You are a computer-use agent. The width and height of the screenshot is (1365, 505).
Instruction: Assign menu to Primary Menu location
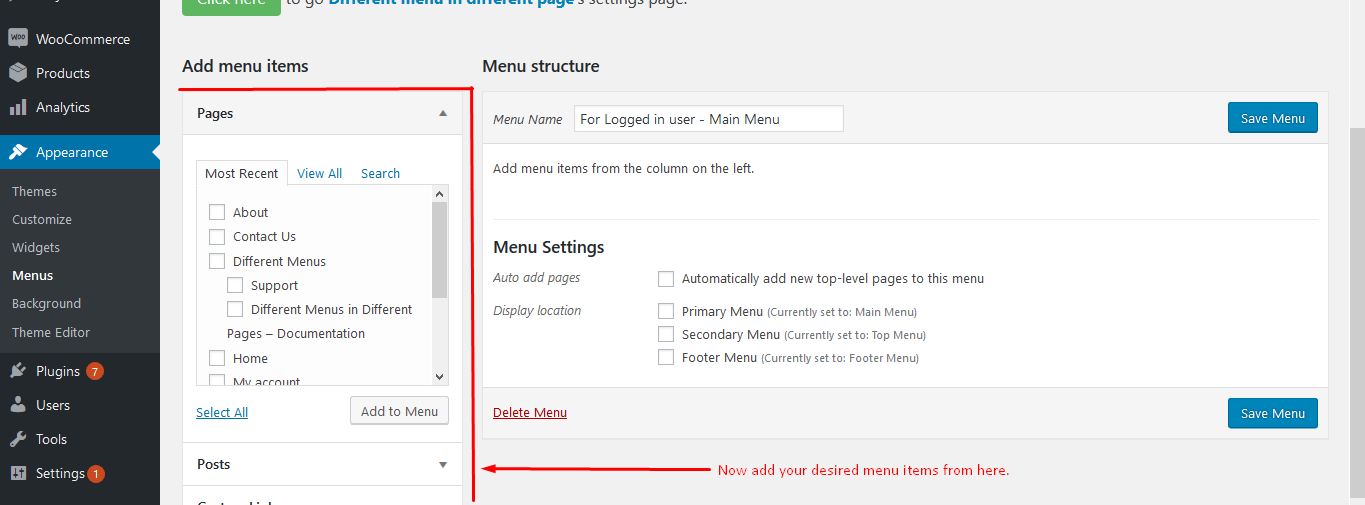click(666, 311)
